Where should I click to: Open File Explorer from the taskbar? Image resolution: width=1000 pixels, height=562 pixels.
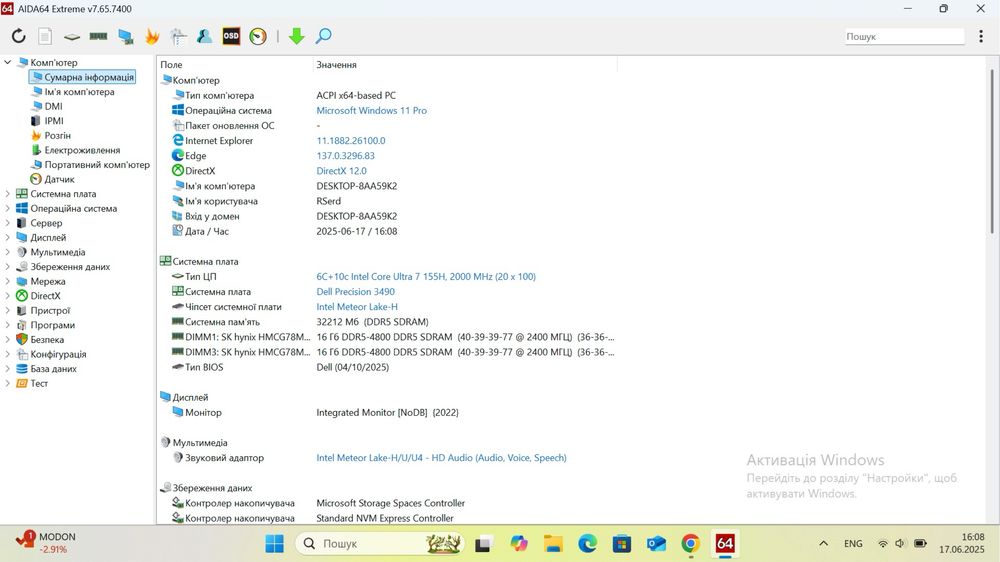pos(553,544)
